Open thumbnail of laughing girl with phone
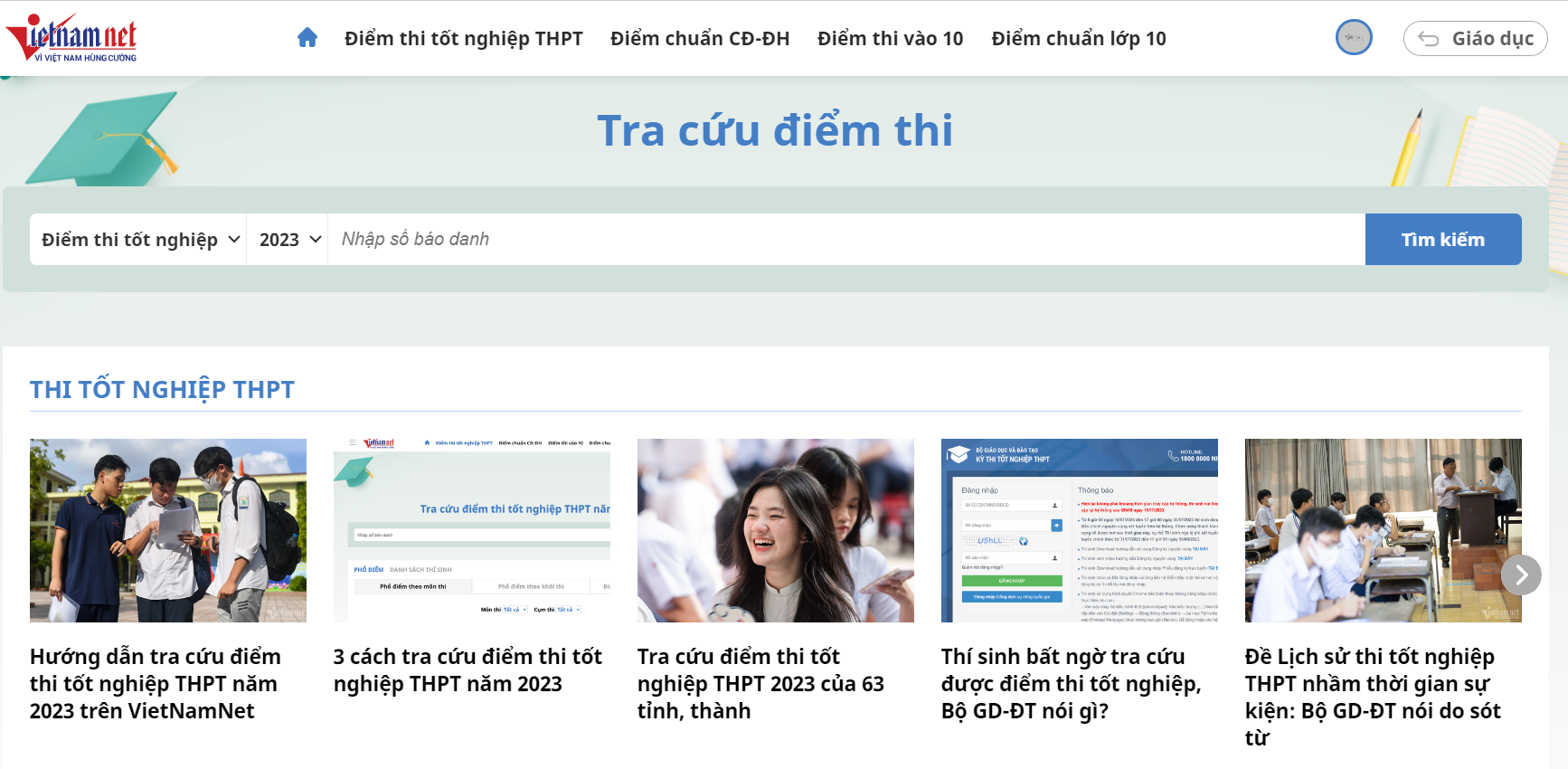This screenshot has width=1568, height=769. [776, 530]
